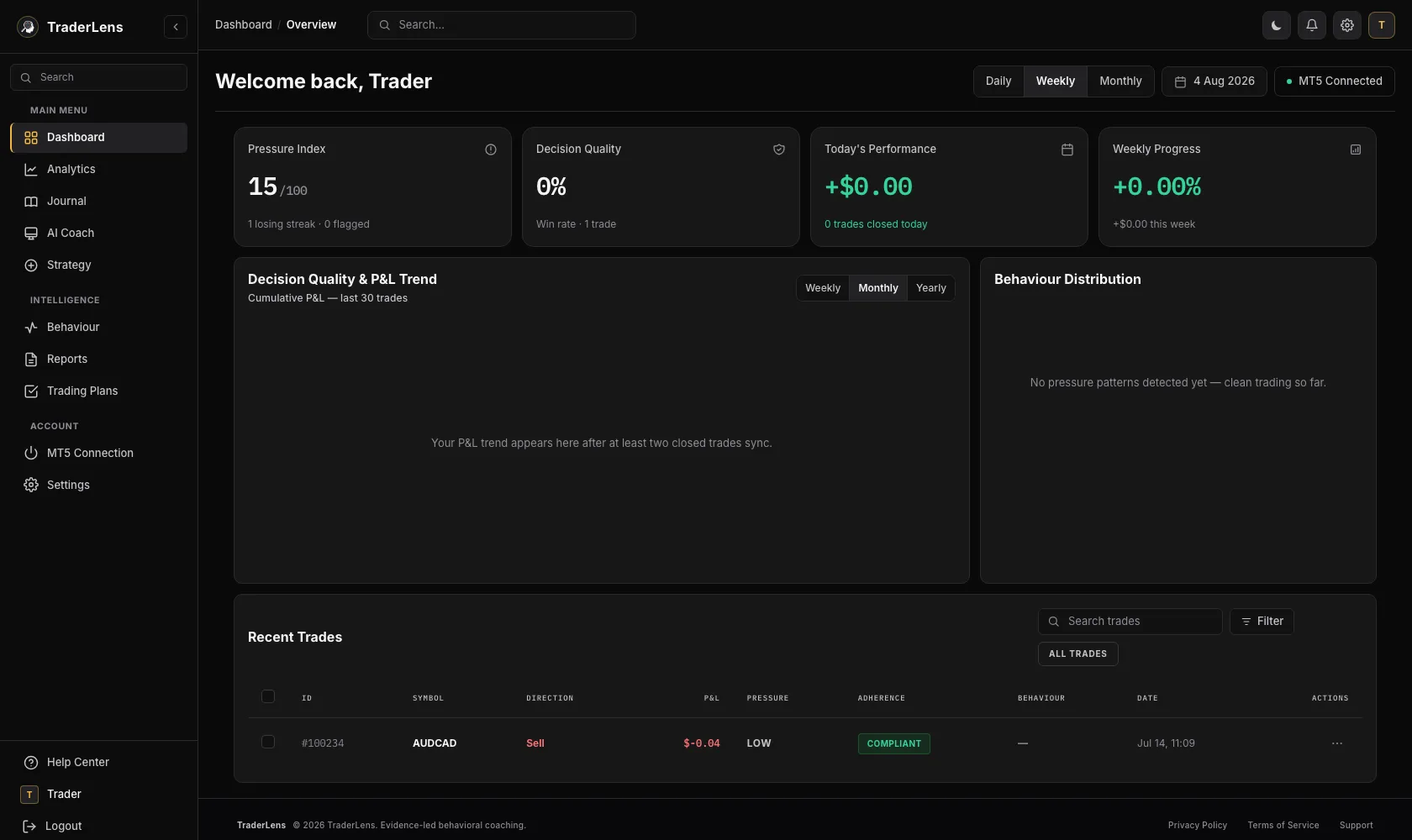The width and height of the screenshot is (1412, 840).
Task: Click the Help Center question icon
Action: click(x=31, y=763)
